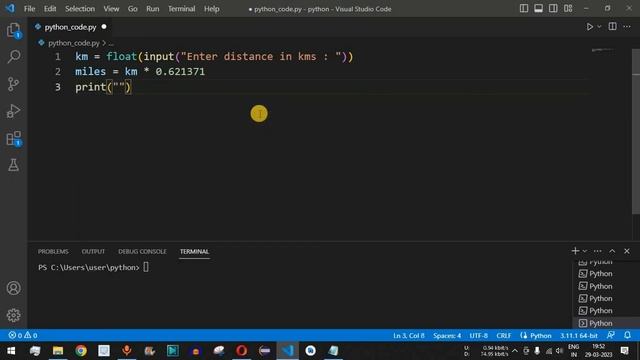Click the editor vertical scrollbar
The width and height of the screenshot is (640, 360).
636,131
